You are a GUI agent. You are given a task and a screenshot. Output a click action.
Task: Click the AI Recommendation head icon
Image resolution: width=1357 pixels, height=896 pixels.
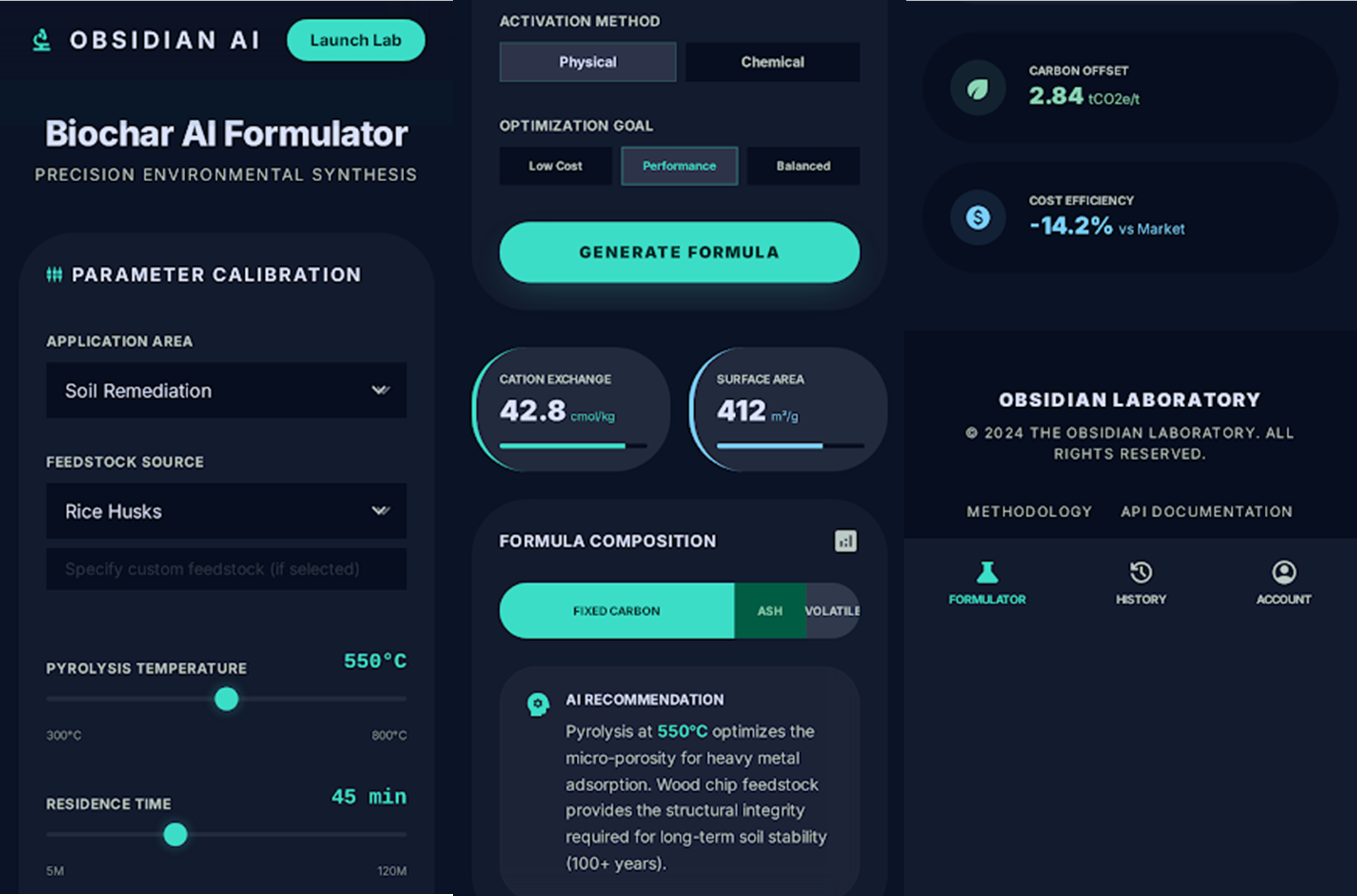coord(538,705)
